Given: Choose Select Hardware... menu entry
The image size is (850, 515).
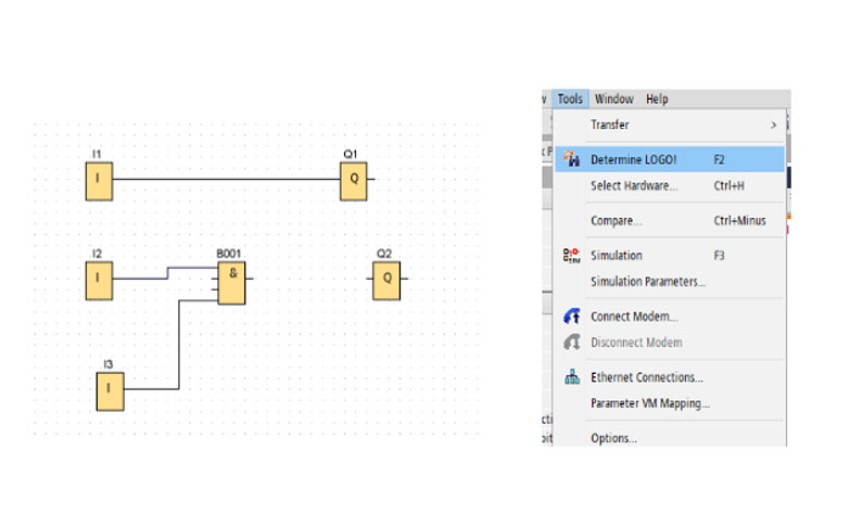Looking at the screenshot, I should (669, 185).
